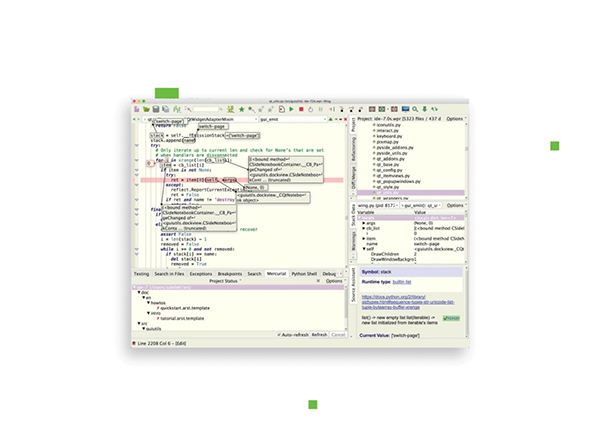600x446 pixels.
Task: Click the green download arrow toolbar icon
Action: [x=424, y=109]
